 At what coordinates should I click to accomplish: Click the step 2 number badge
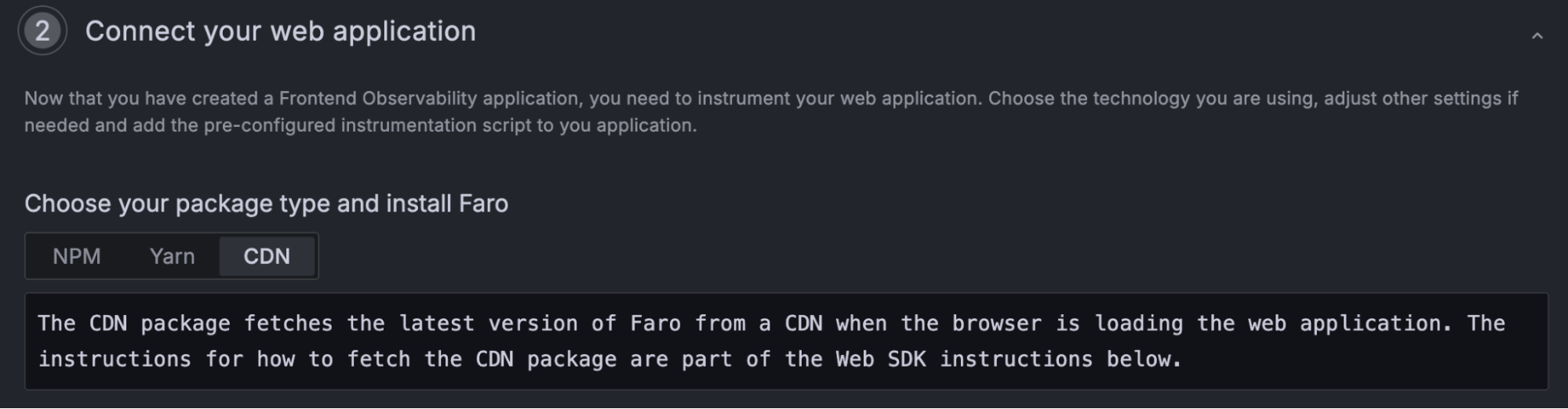click(x=42, y=31)
